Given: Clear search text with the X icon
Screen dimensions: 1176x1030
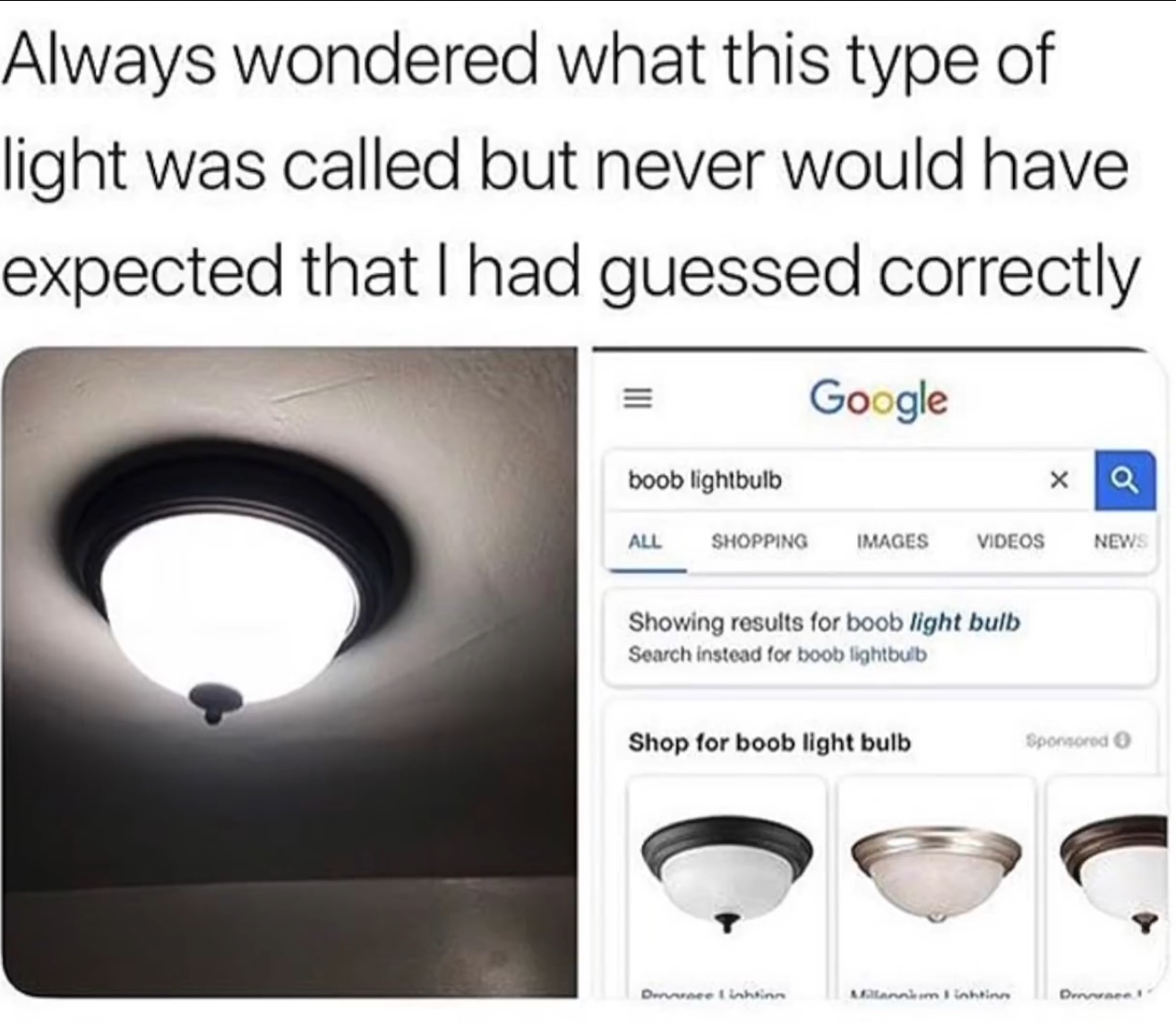Looking at the screenshot, I should (x=1058, y=481).
